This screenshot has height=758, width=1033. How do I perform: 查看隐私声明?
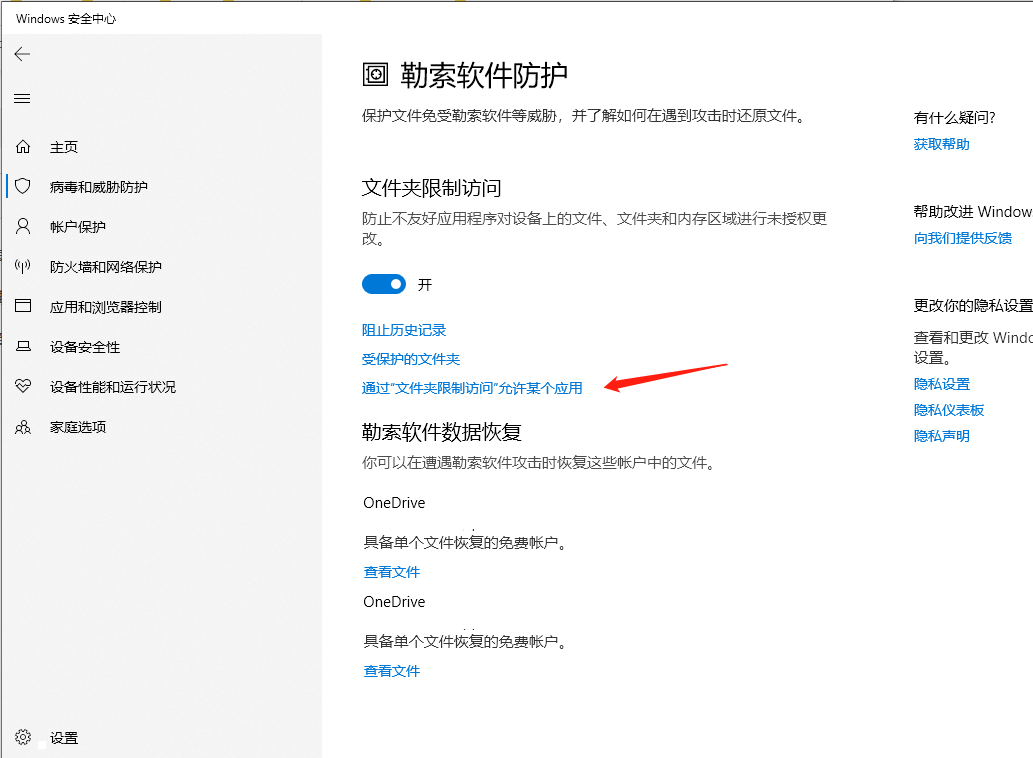(941, 435)
